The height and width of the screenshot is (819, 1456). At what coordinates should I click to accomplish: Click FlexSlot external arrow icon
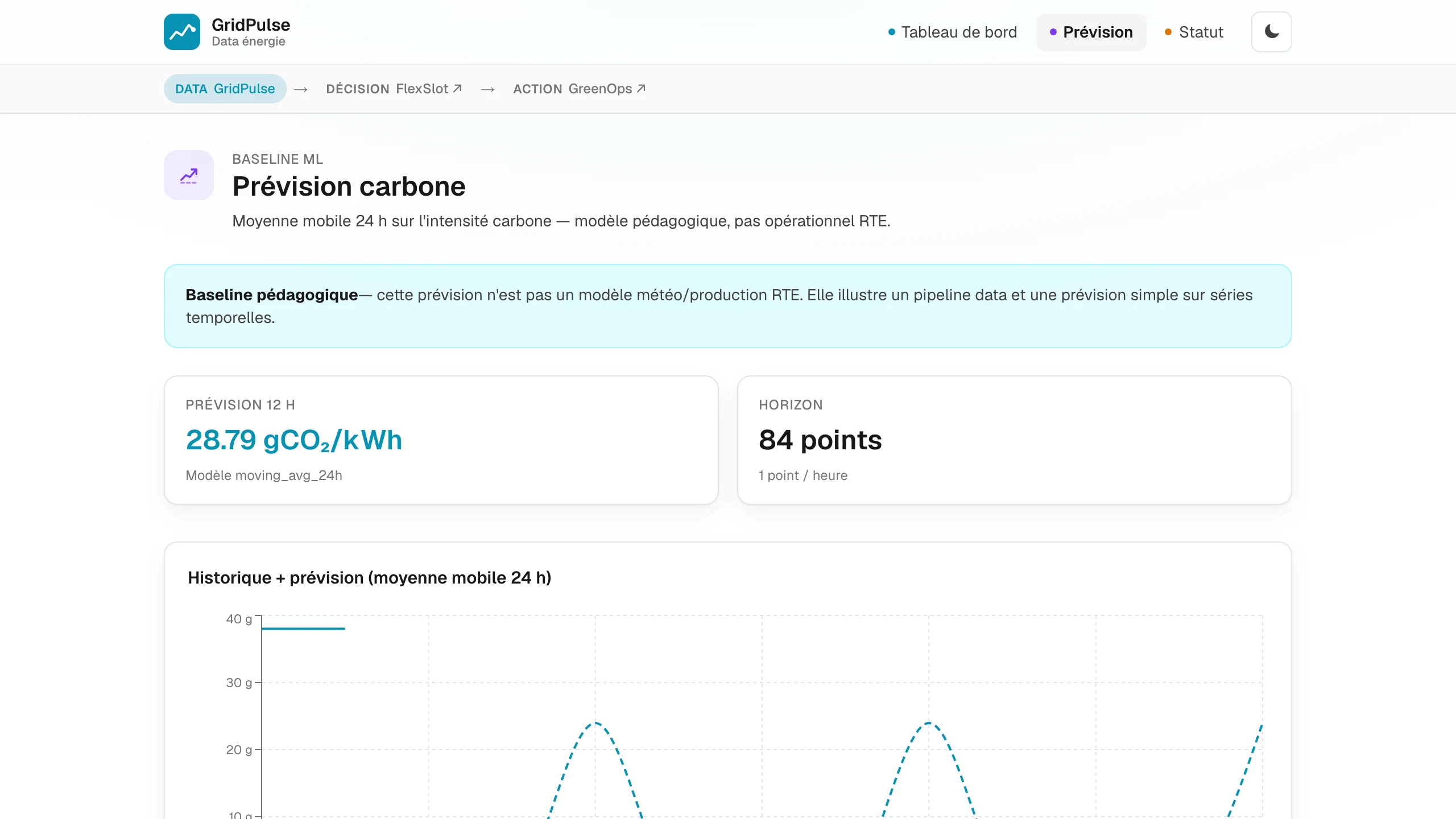coord(457,88)
